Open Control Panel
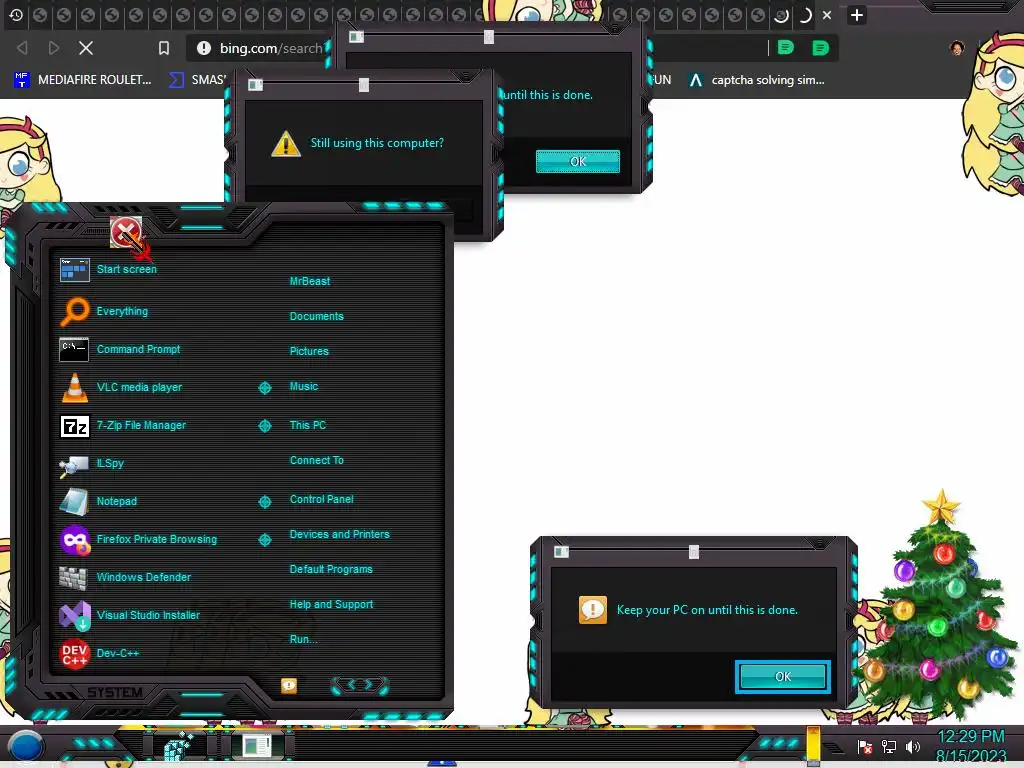 (x=321, y=499)
